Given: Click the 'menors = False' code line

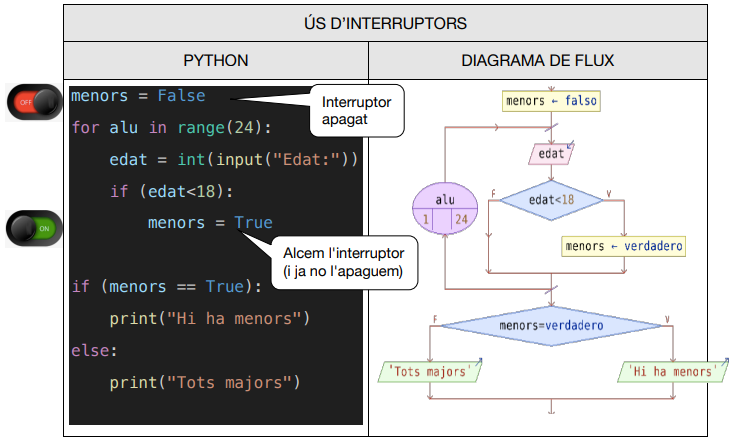Looking at the screenshot, I should (138, 96).
